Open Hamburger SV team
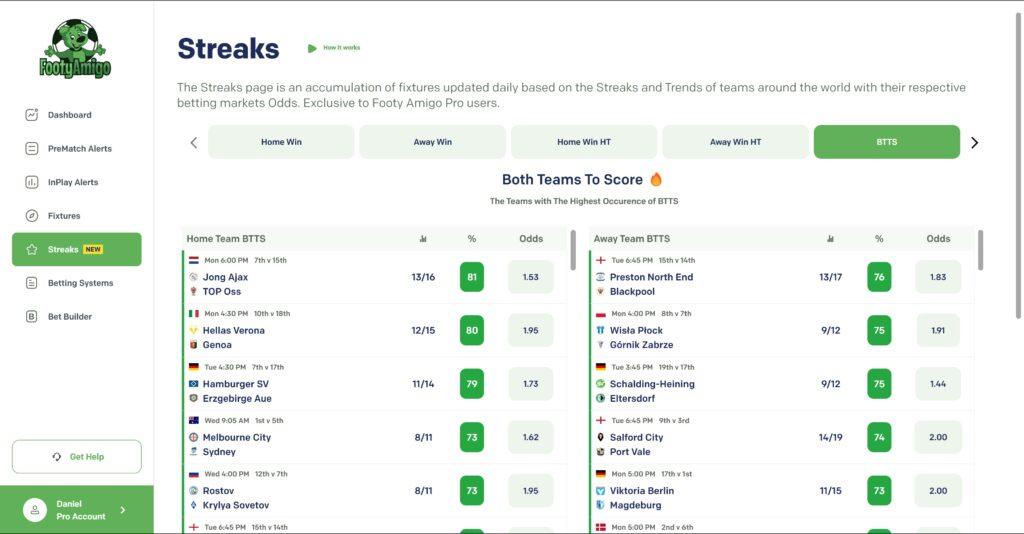The image size is (1024, 534). (x=236, y=384)
